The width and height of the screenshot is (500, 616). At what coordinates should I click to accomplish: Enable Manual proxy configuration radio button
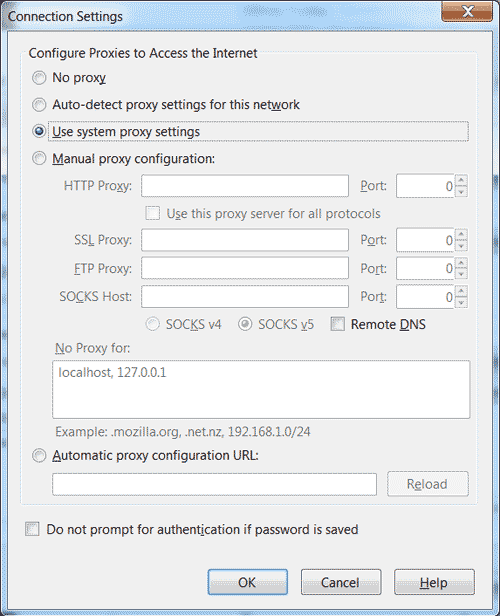pos(39,158)
